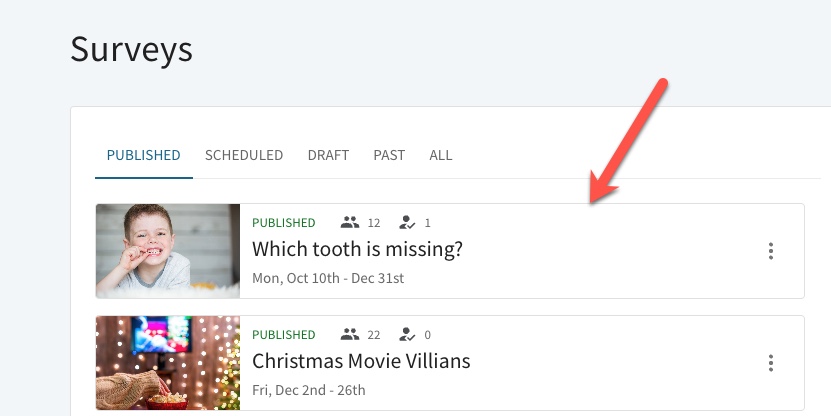The image size is (831, 416).
Task: Switch to the Scheduled tab
Action: [244, 155]
